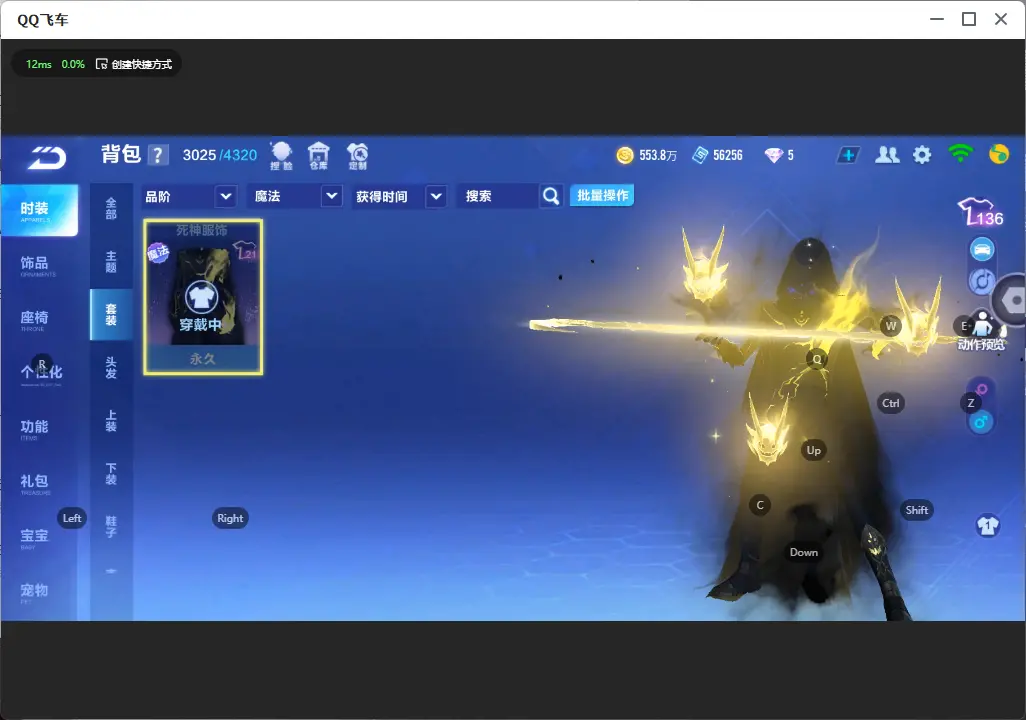Click the 3025/4320 capacity counter
The width and height of the screenshot is (1026, 720).
(x=220, y=155)
